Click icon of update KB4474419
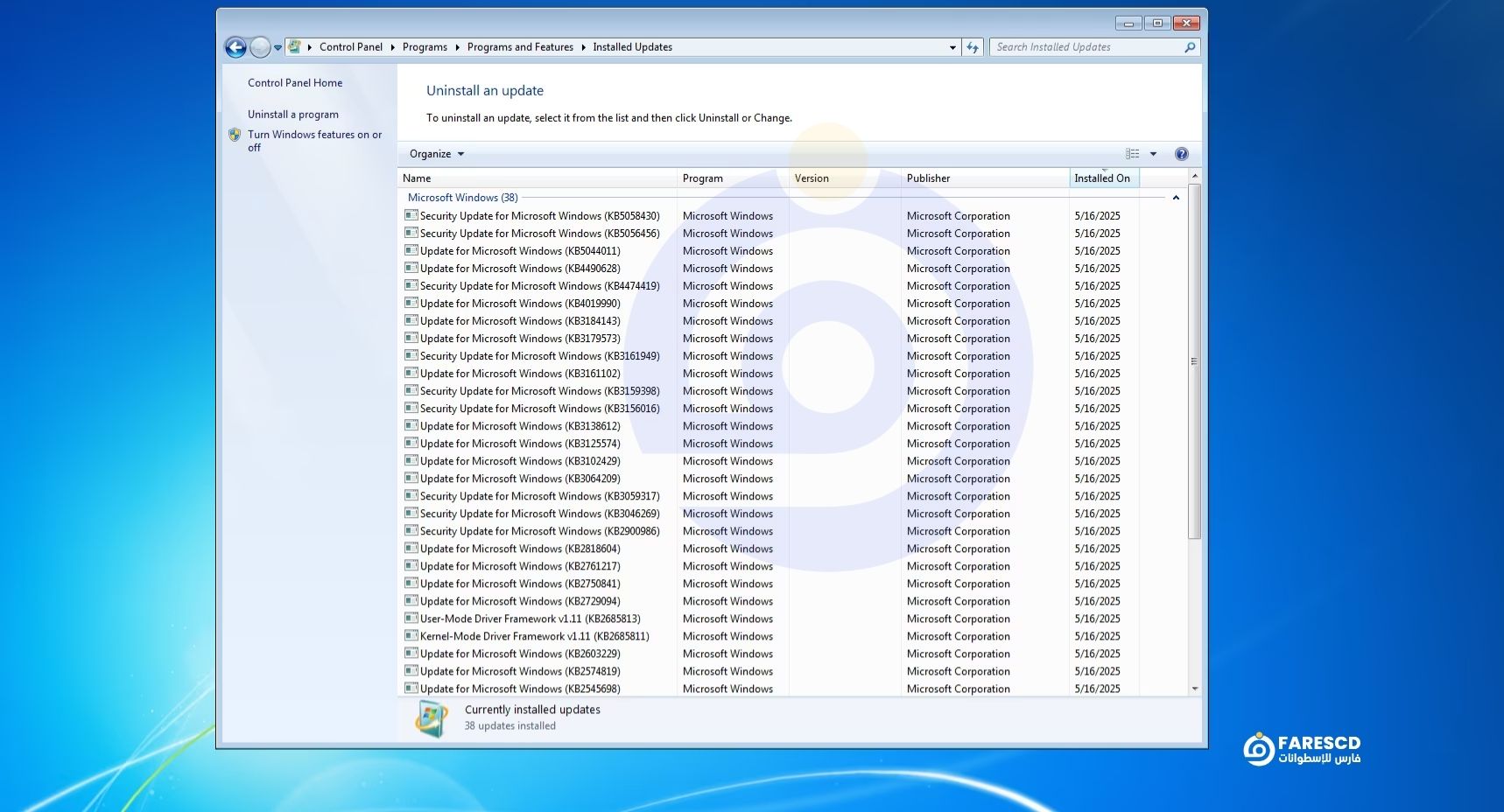The width and height of the screenshot is (1504, 812). coord(411,285)
